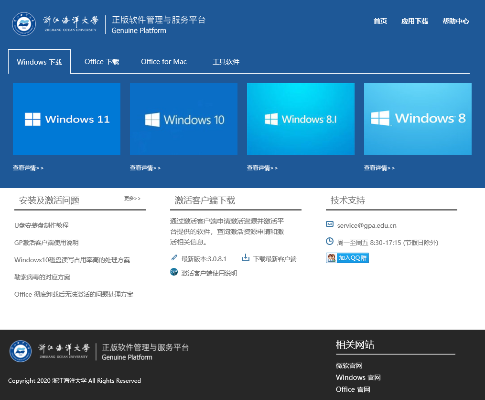Viewport: 485px width, 400px height.
Task: Click the round icon beside client usage instructions
Action: (x=174, y=272)
